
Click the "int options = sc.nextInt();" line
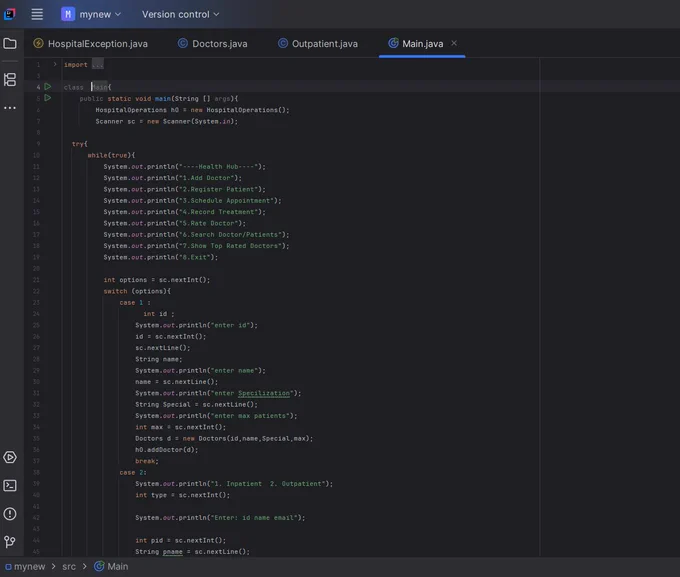[x=157, y=280]
